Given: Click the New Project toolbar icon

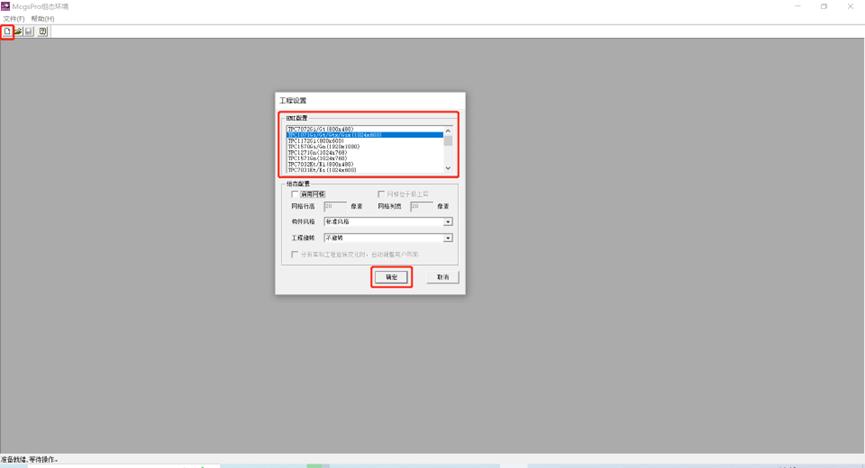Looking at the screenshot, I should click(x=7, y=31).
